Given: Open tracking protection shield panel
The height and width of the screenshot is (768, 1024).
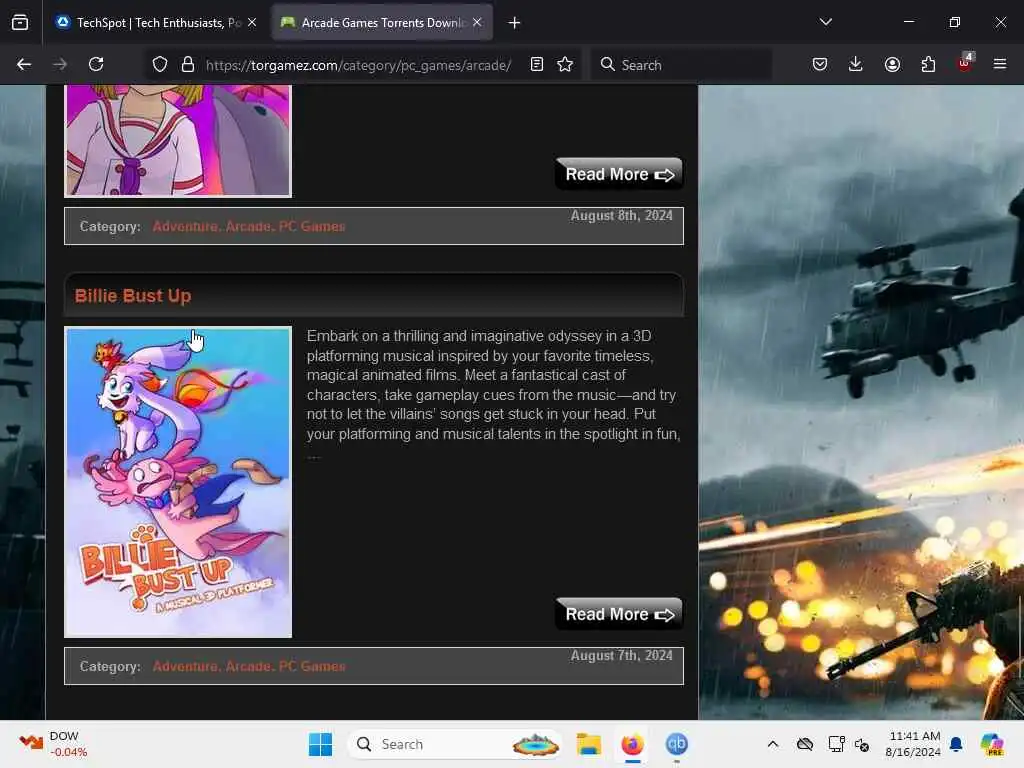Looking at the screenshot, I should pos(159,65).
